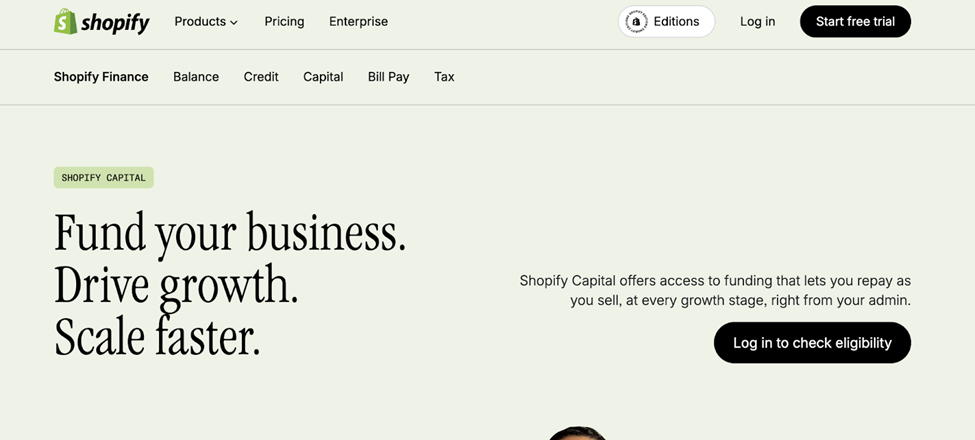Open the Bill Pay tab

(x=388, y=77)
